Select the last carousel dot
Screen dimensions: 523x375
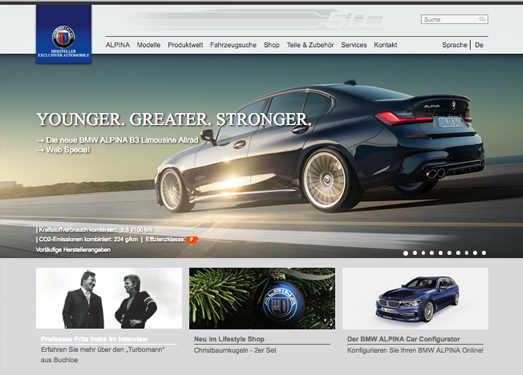pyautogui.click(x=484, y=253)
